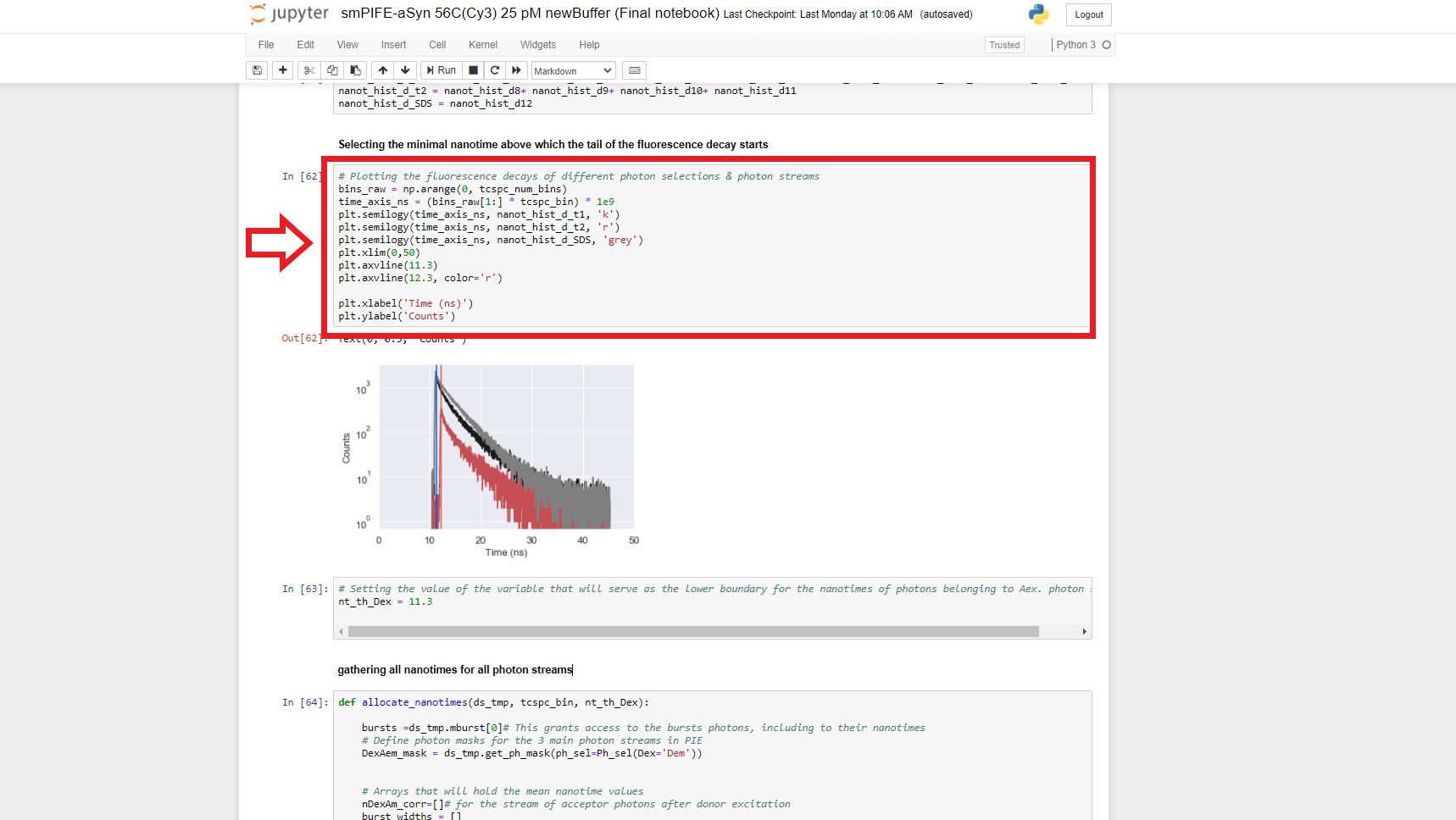Run the selected cell
Viewport: 1456px width, 820px height.
coord(442,70)
